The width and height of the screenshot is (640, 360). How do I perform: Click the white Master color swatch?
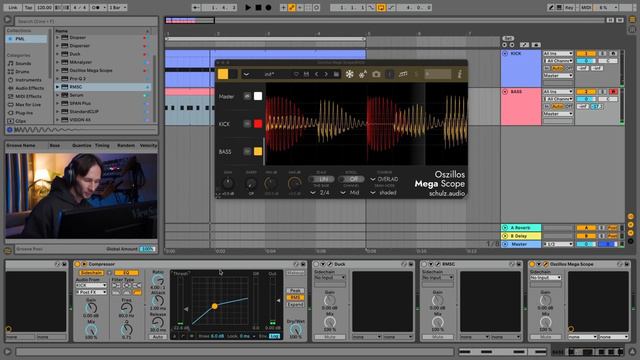pos(258,96)
